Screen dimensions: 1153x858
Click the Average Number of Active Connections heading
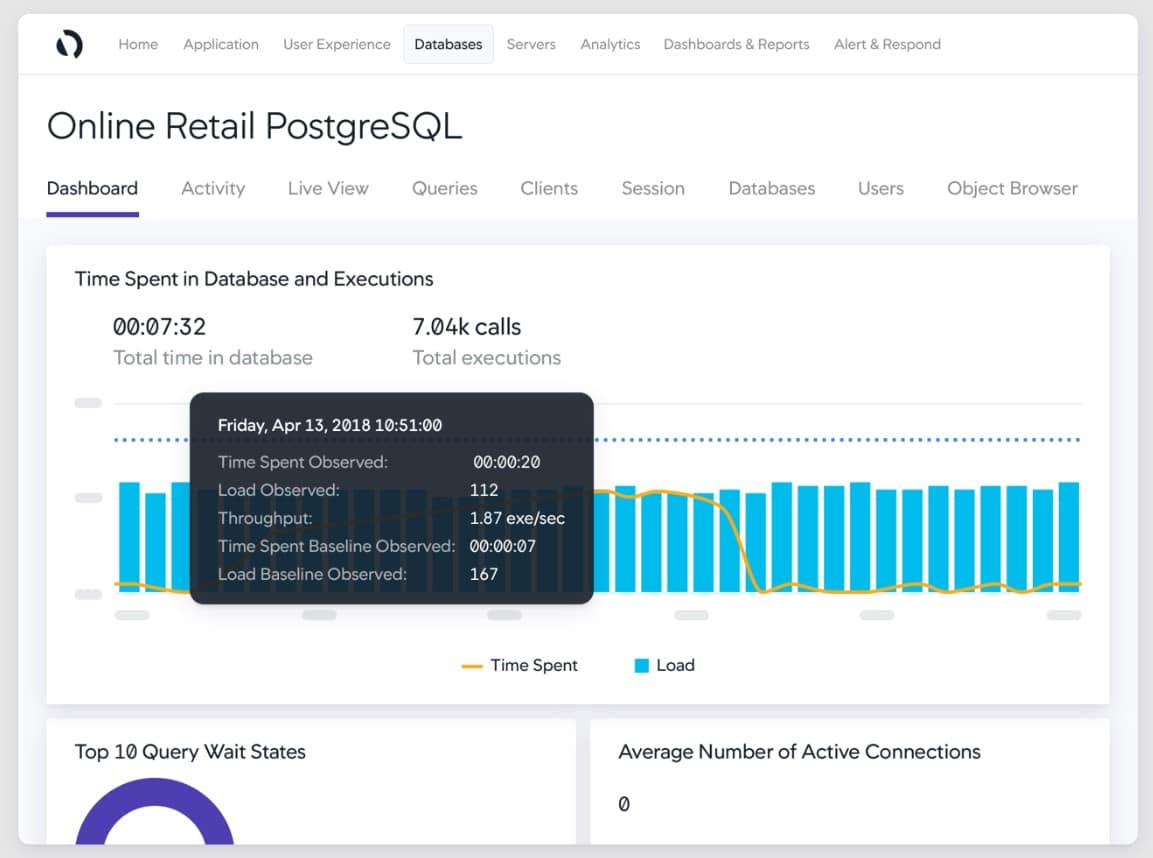(799, 752)
